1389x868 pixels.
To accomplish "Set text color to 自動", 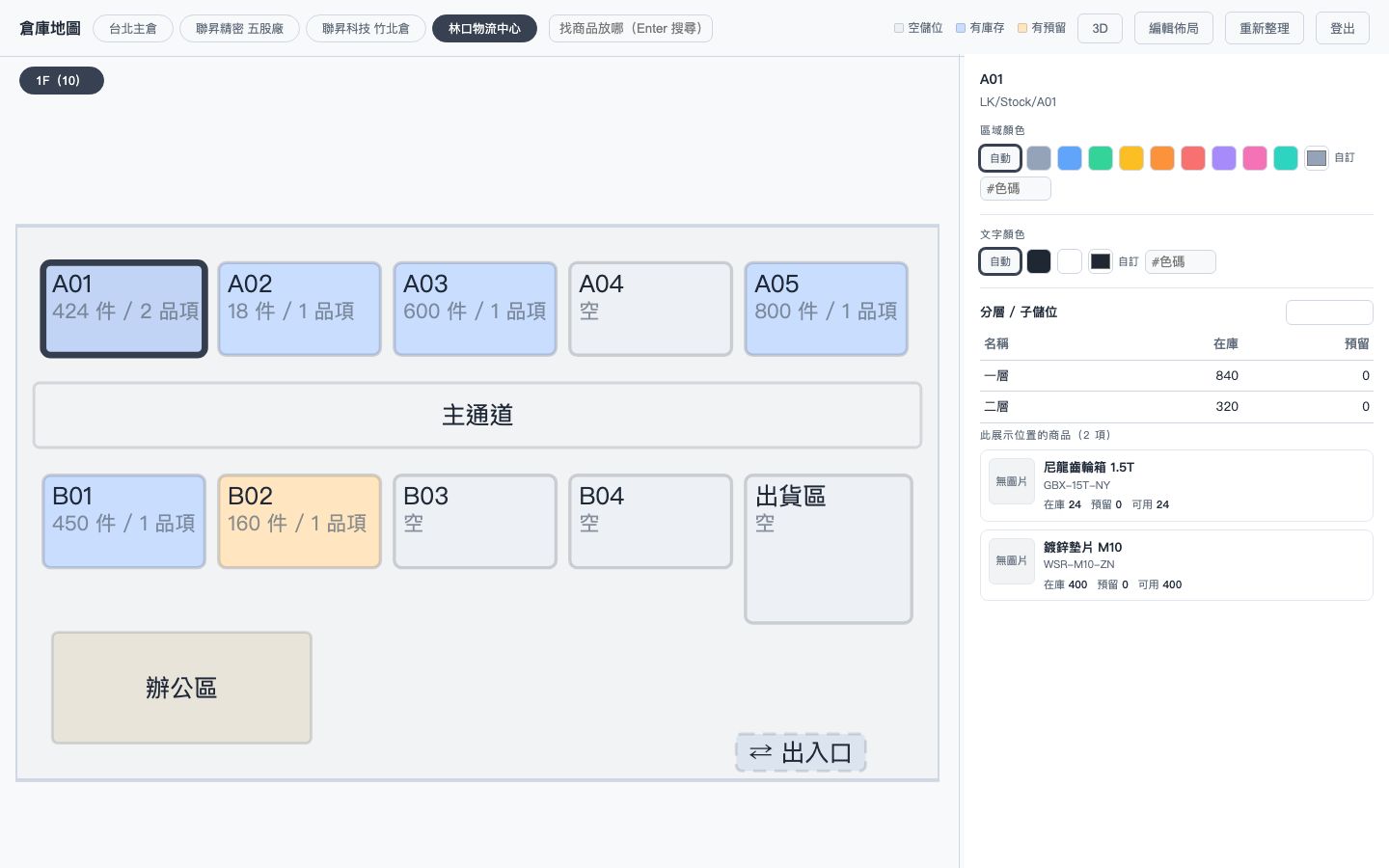I will tap(1000, 261).
